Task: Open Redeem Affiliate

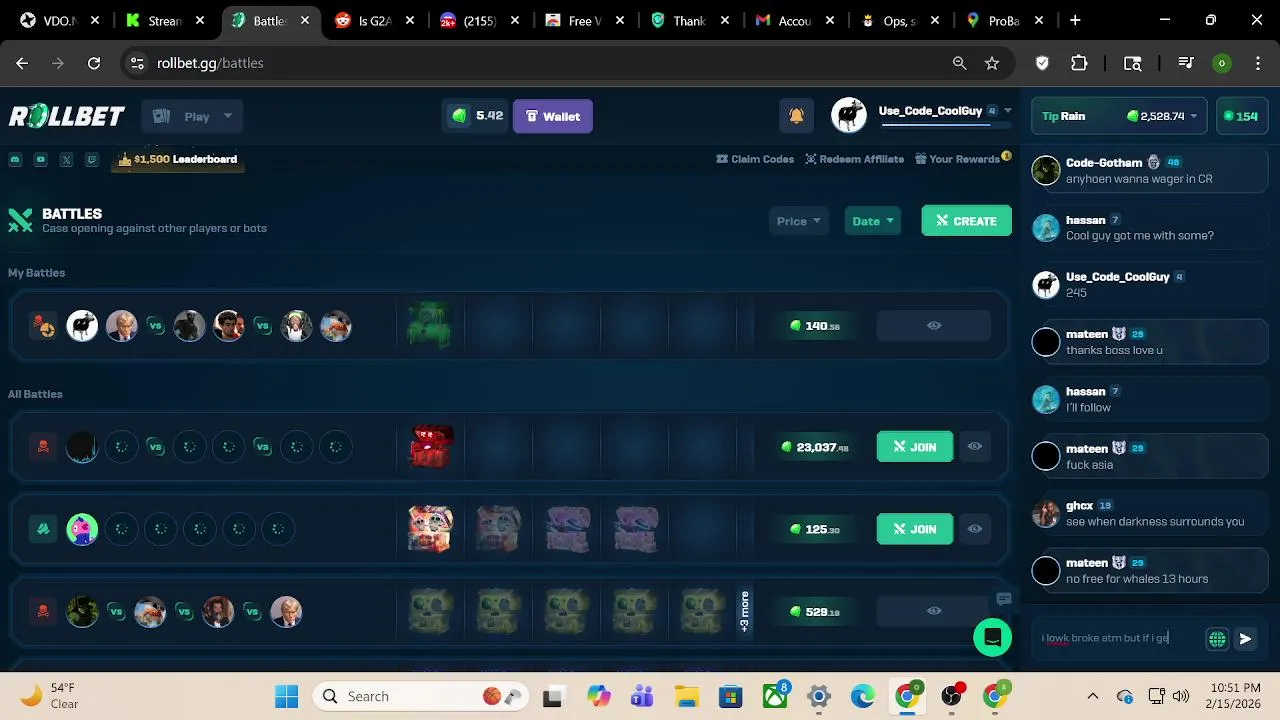Action: point(855,159)
